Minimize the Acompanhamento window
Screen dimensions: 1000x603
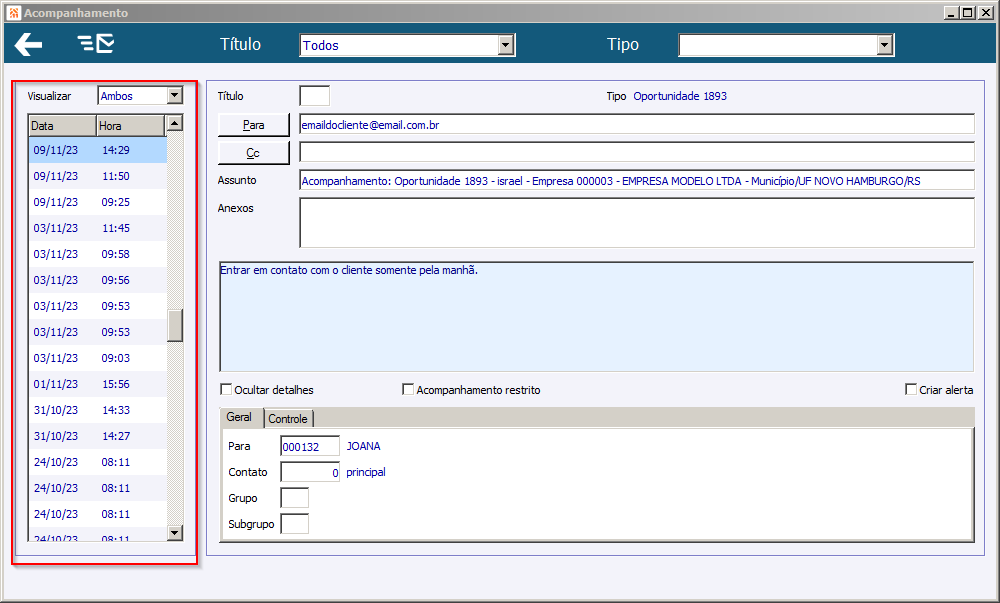(951, 13)
